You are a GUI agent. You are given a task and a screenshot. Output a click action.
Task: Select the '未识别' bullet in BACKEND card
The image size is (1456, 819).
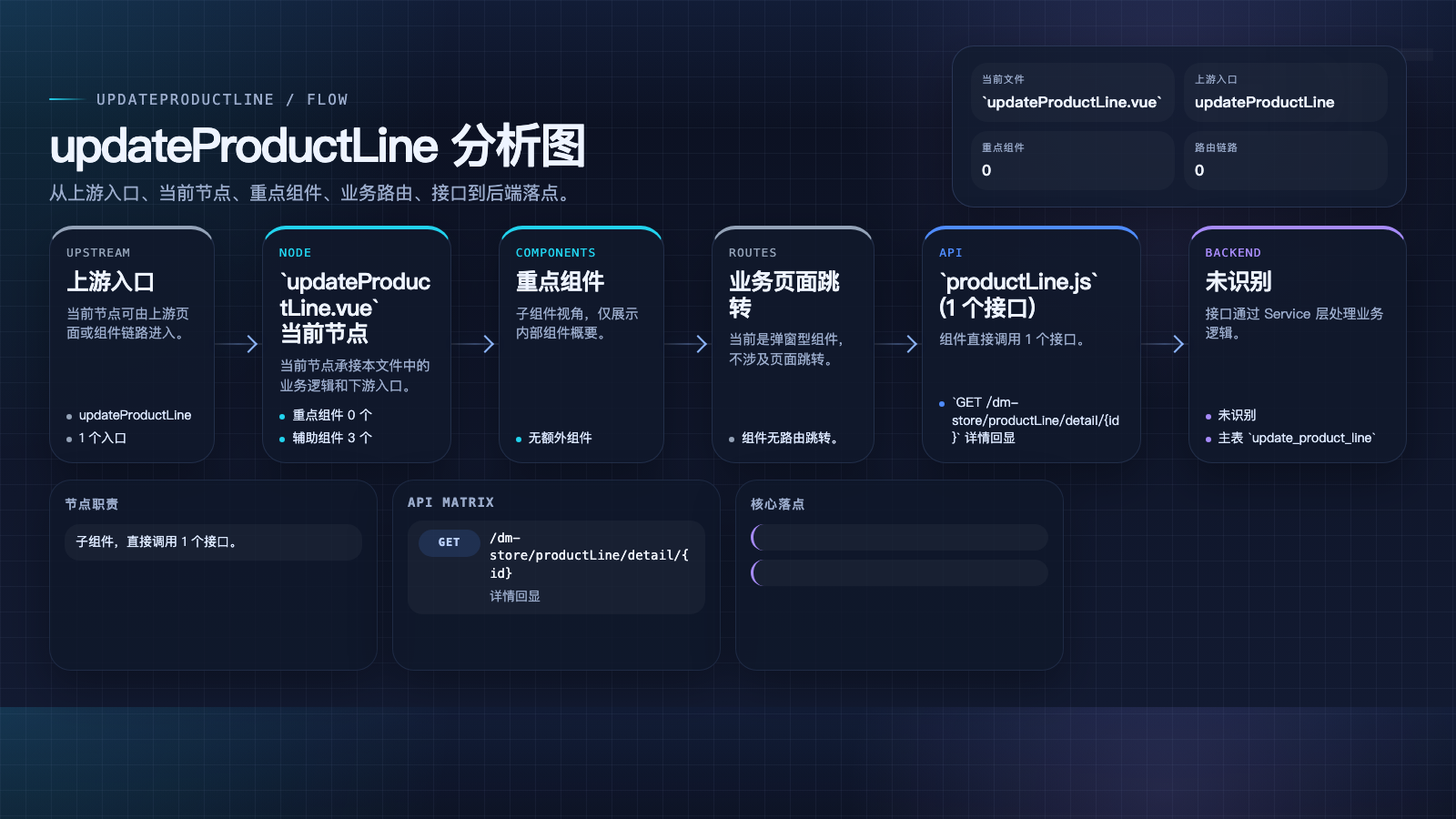pyautogui.click(x=1237, y=415)
